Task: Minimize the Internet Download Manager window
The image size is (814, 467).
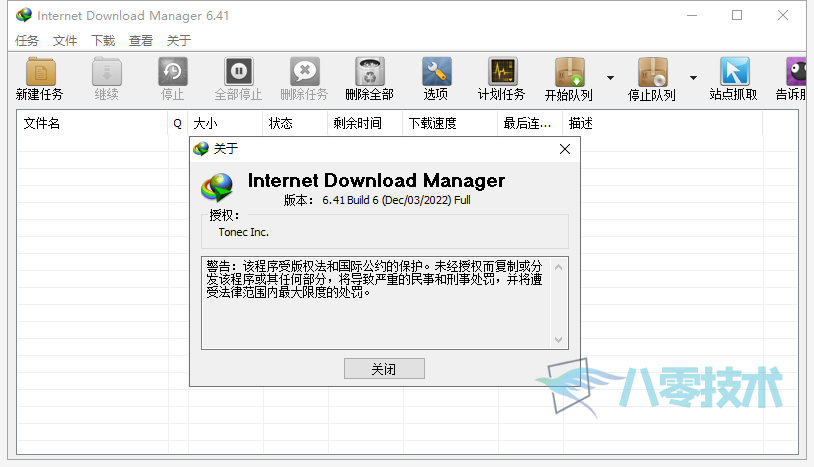Action: tap(691, 16)
